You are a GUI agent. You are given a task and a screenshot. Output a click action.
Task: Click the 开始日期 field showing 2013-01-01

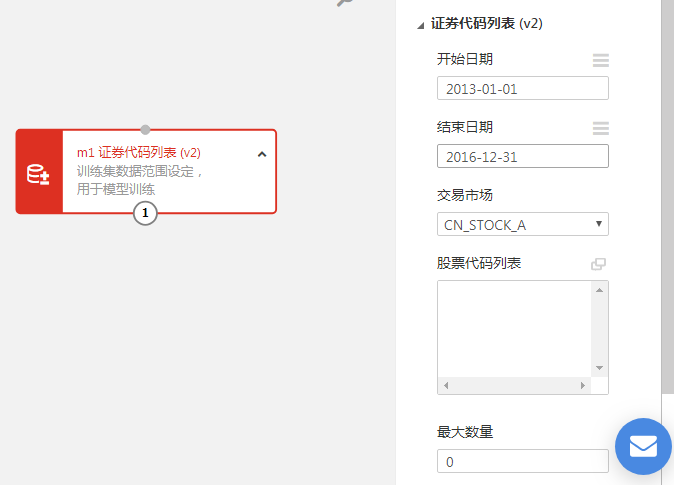point(523,88)
